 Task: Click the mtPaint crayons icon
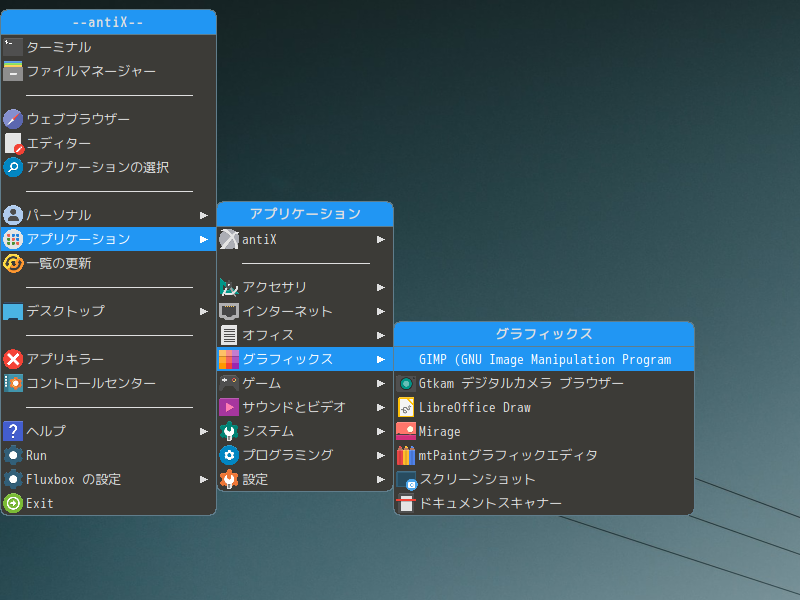(406, 455)
